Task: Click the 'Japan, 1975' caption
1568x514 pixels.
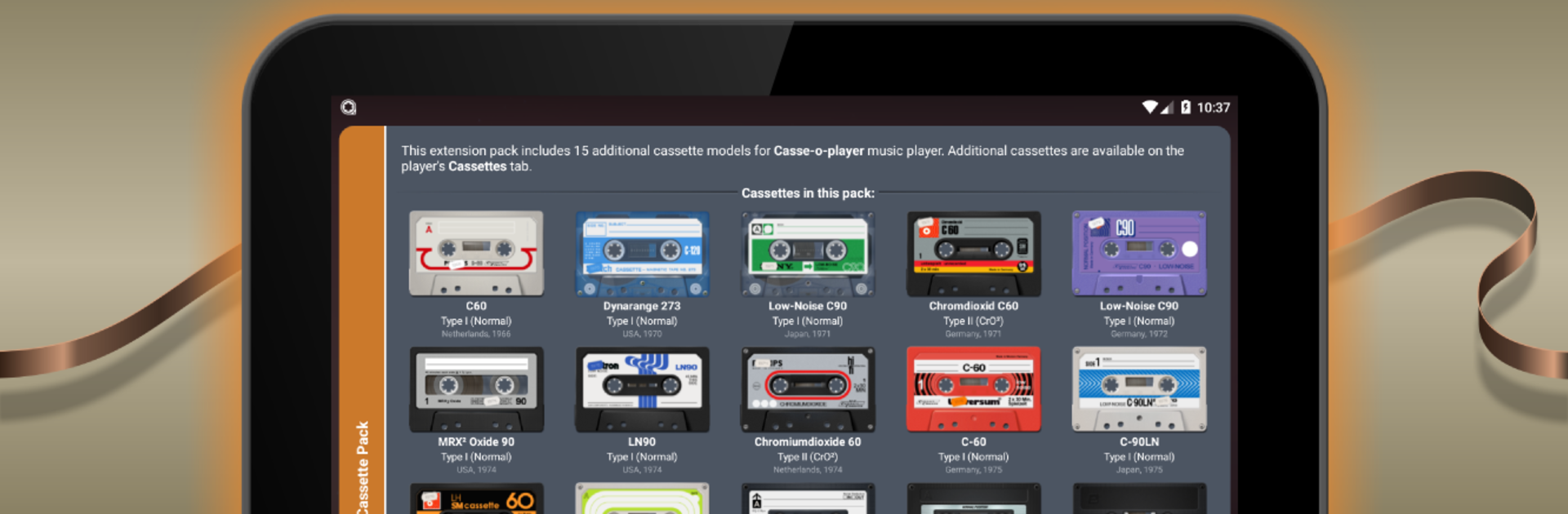Action: [1139, 469]
